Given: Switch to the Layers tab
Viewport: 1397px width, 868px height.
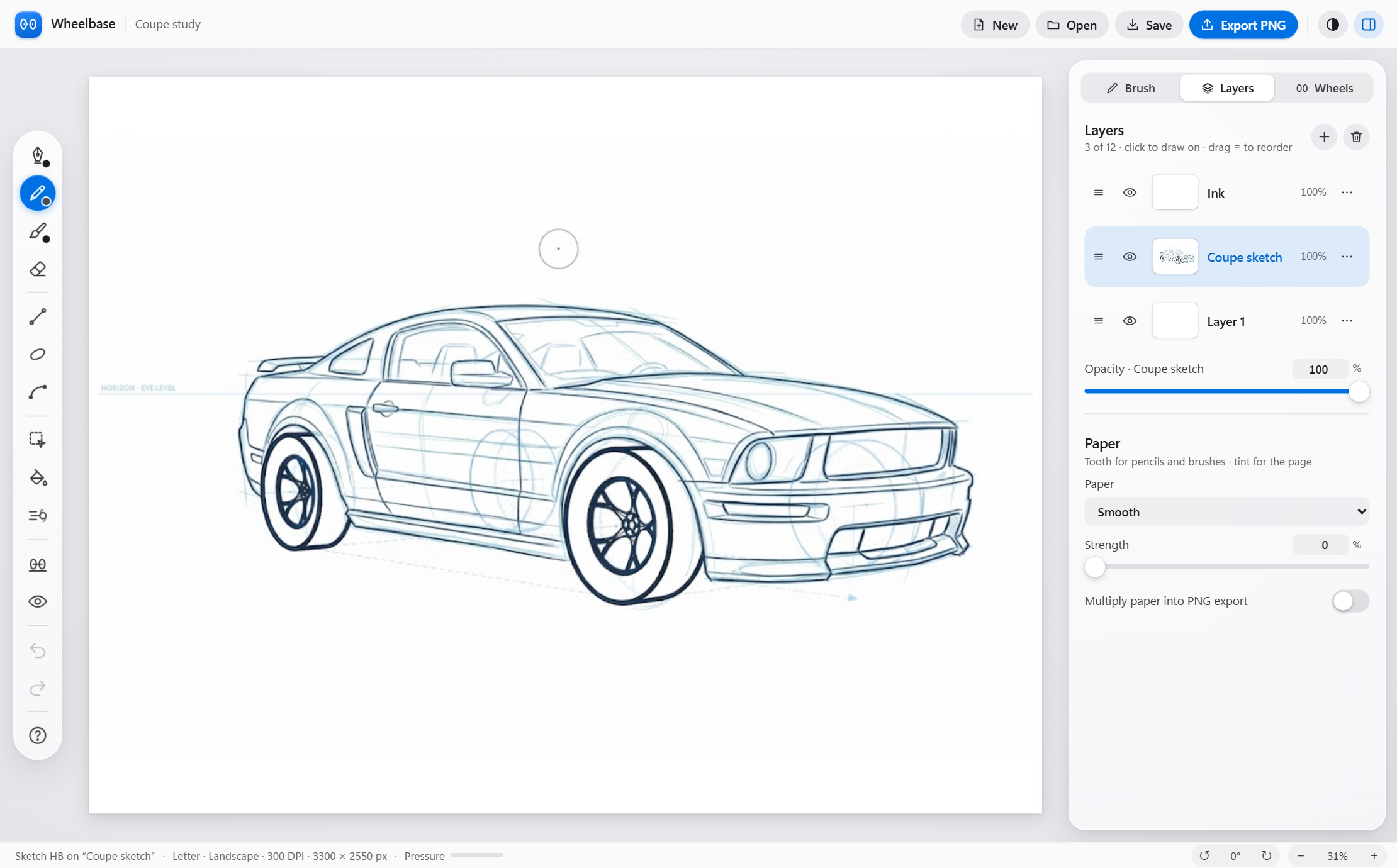Looking at the screenshot, I should point(1227,88).
